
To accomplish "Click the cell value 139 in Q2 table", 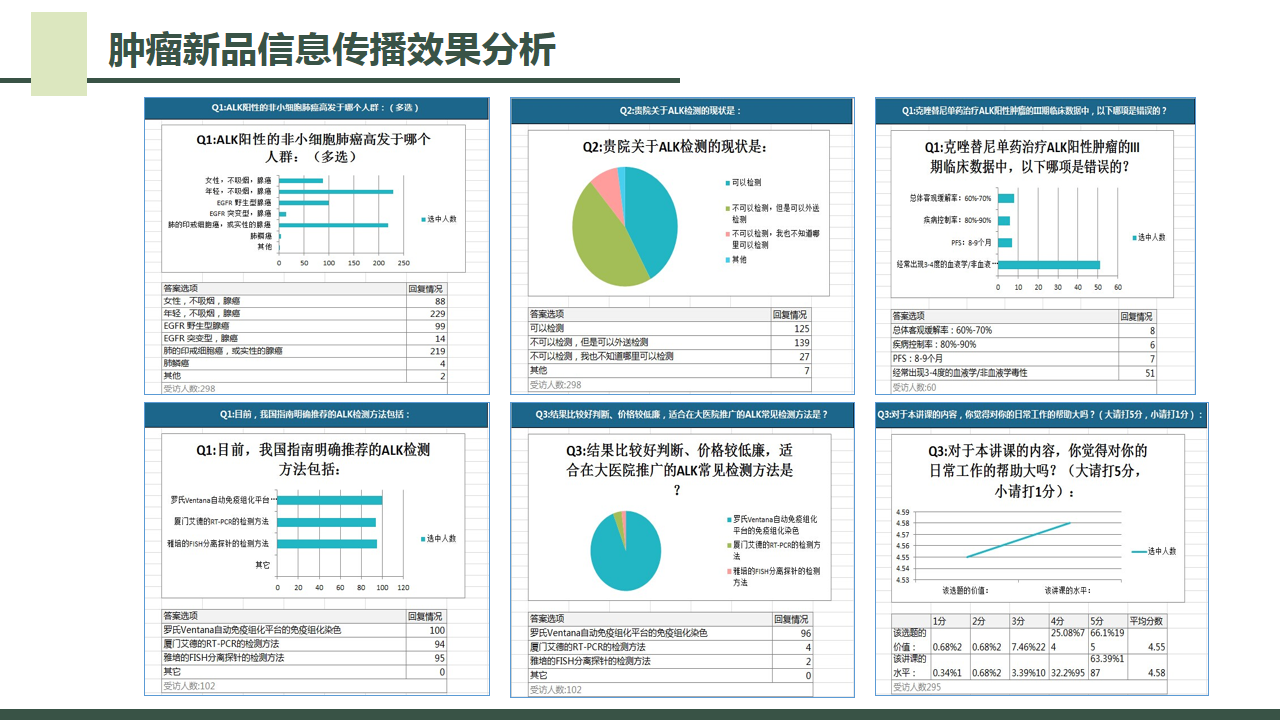I will tap(801, 342).
